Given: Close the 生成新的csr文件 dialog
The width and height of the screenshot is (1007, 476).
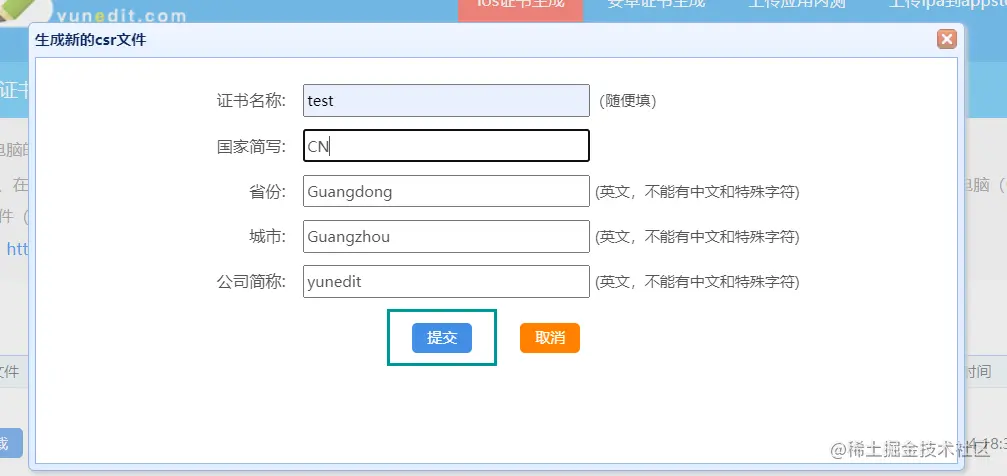Looking at the screenshot, I should pos(946,39).
